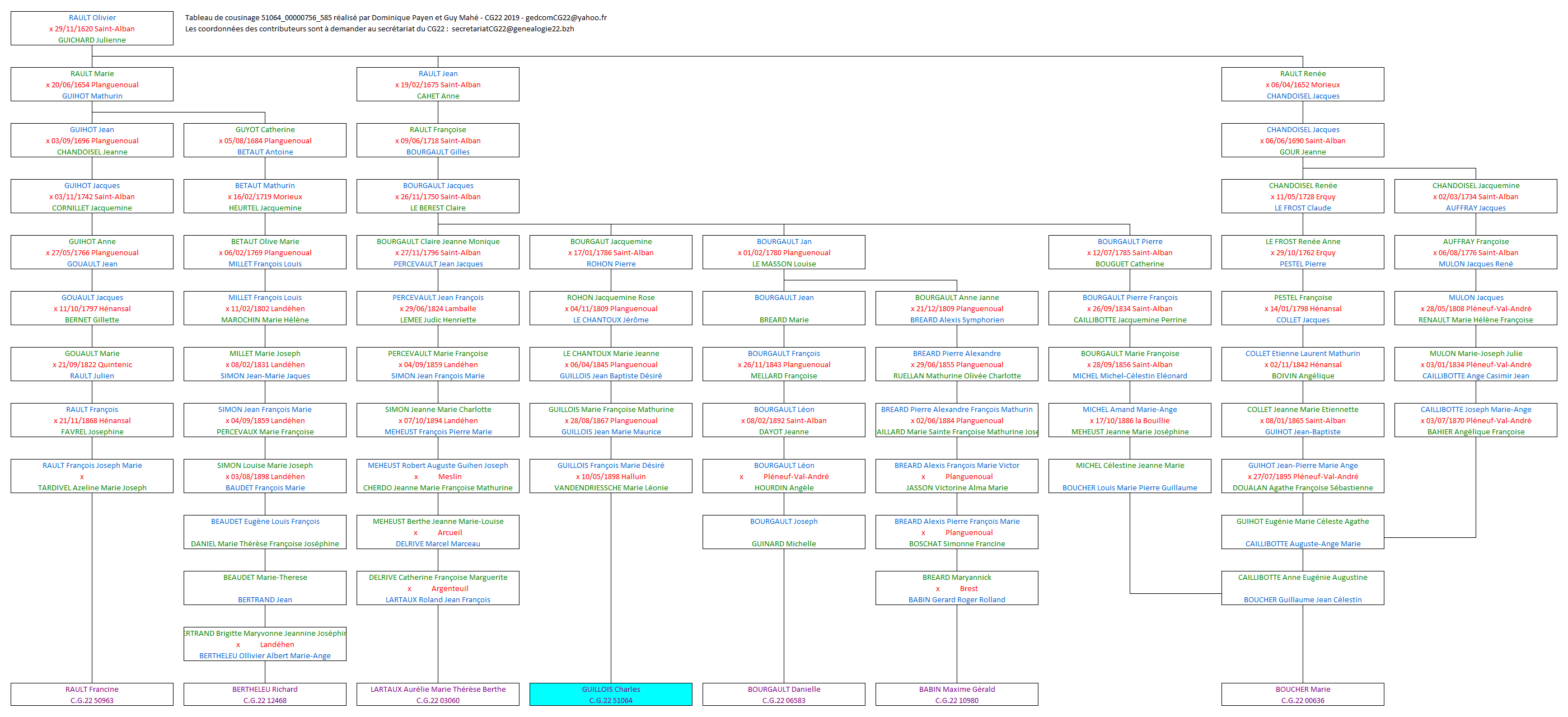Viewport: 1568px width, 717px height.
Task: Open the RAULT Marie 1654 Planguenoual box
Action: [91, 84]
